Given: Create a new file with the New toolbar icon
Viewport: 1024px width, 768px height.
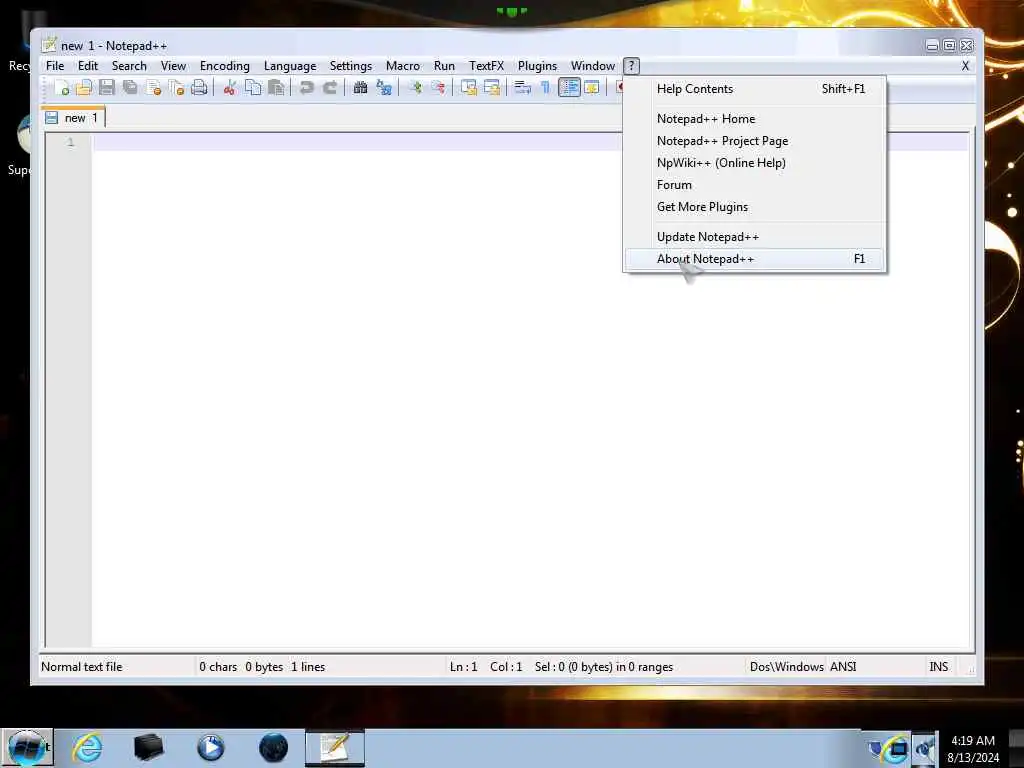Looking at the screenshot, I should [x=62, y=88].
